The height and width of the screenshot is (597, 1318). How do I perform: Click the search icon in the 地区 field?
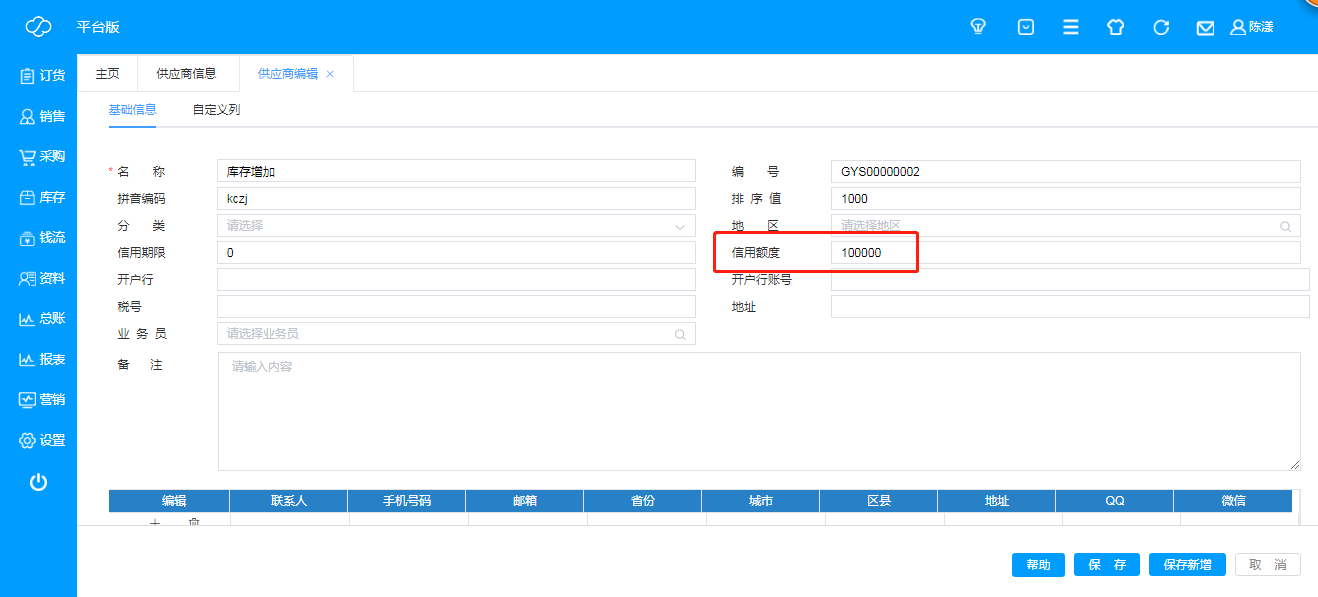[1286, 226]
